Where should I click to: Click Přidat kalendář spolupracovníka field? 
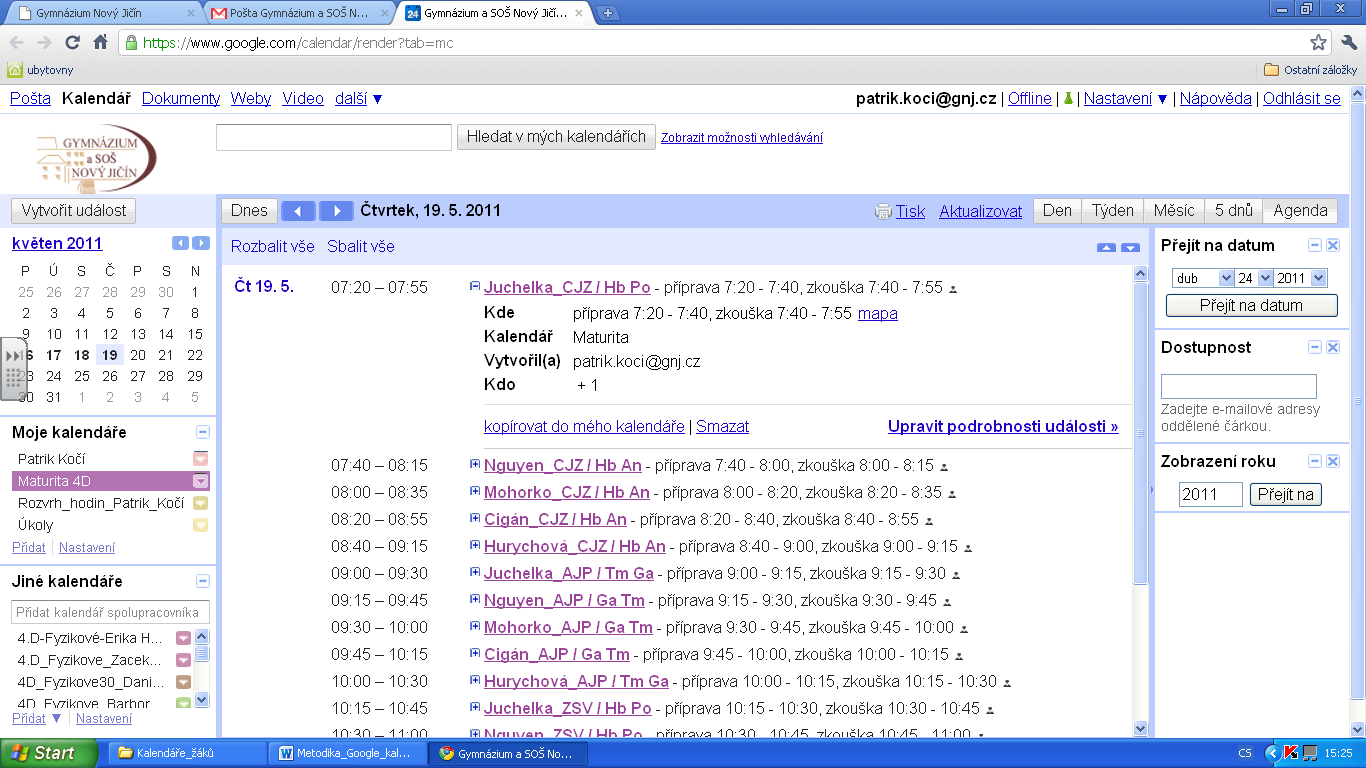110,612
